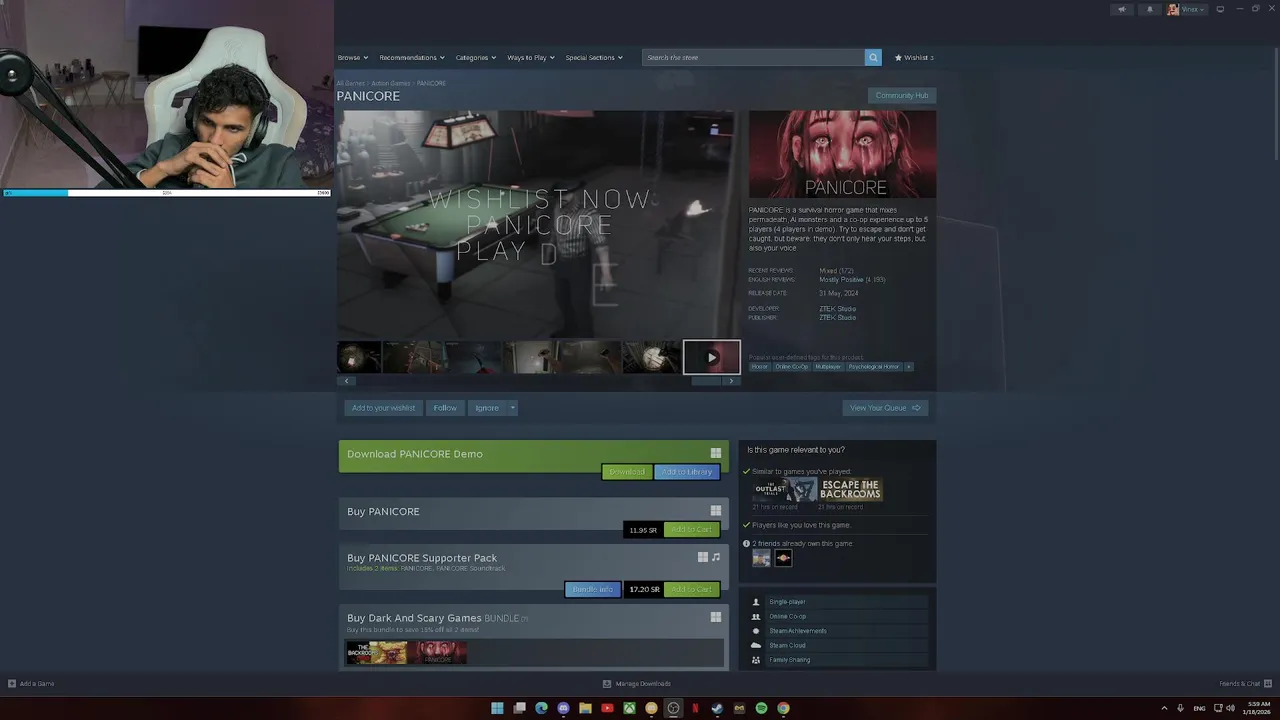Open Supporter Pack bundle info
Viewport: 1280px width, 720px height.
pyautogui.click(x=593, y=590)
